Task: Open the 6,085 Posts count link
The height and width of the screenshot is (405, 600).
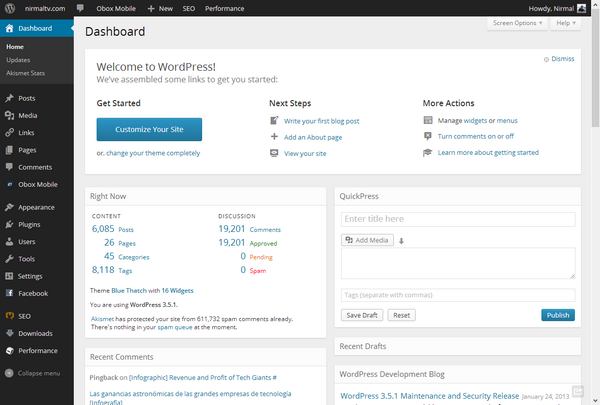Action: click(x=112, y=229)
